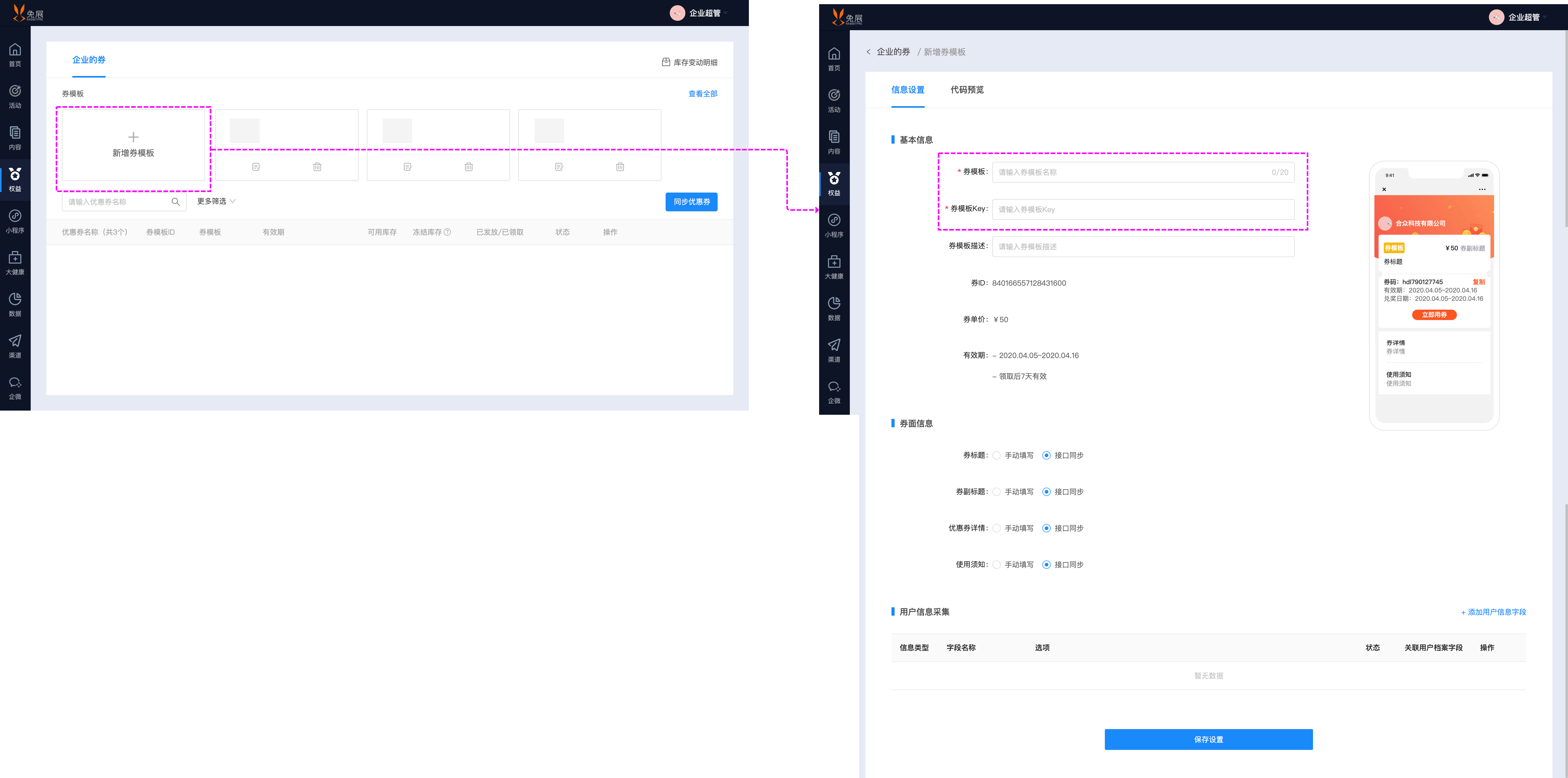
Task: Focus 请输入券模板描述 input field
Action: click(x=1143, y=247)
